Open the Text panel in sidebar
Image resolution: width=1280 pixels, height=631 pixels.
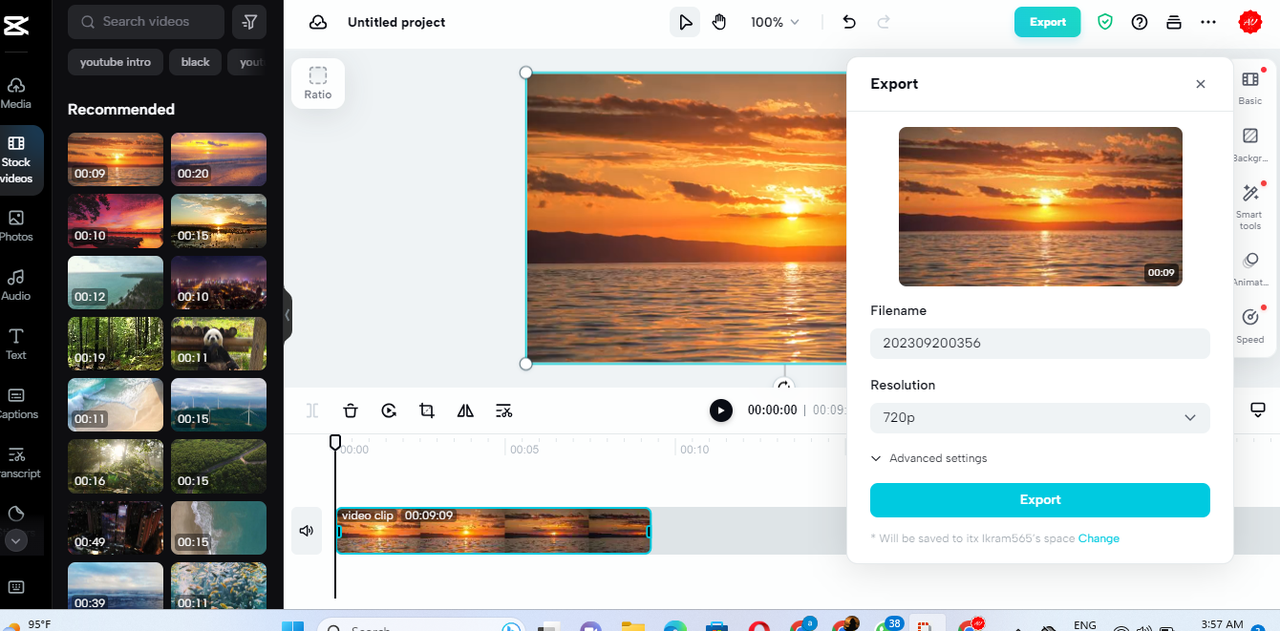coord(16,344)
